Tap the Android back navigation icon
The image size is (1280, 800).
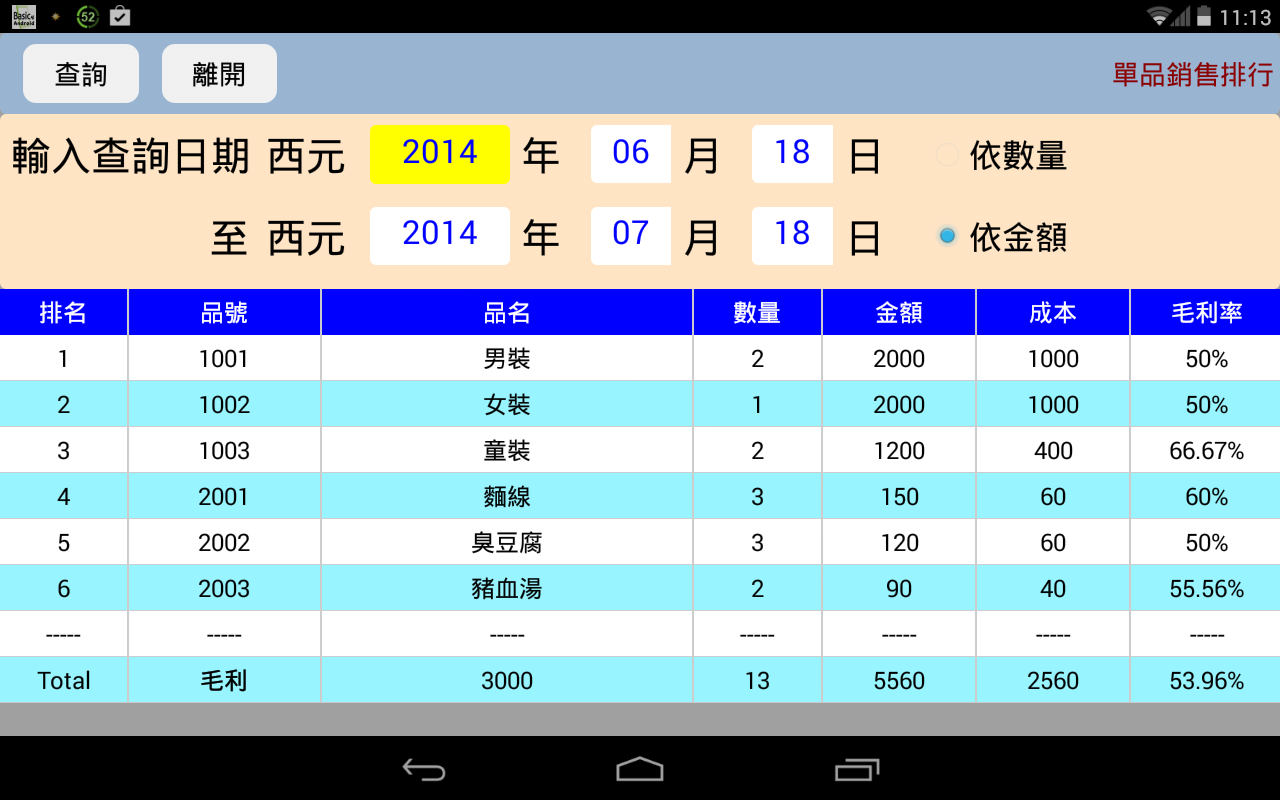[424, 769]
